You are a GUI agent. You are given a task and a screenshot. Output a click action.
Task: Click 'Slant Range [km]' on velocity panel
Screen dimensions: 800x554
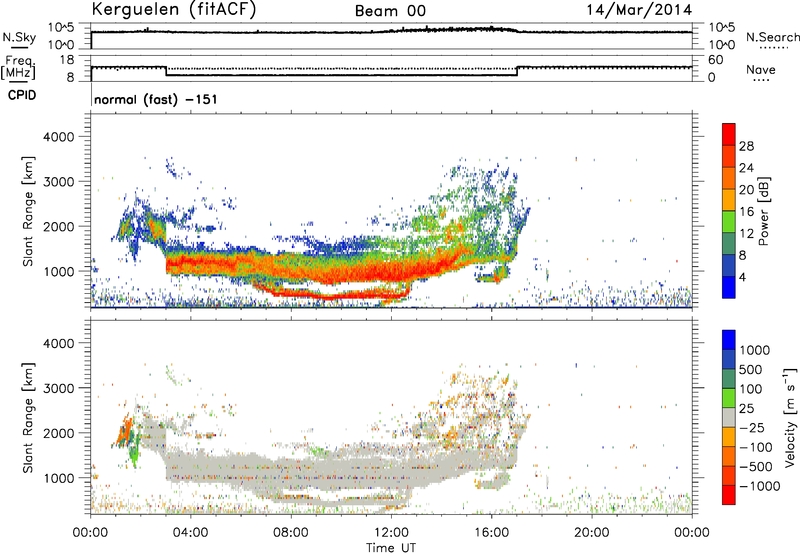(28, 417)
